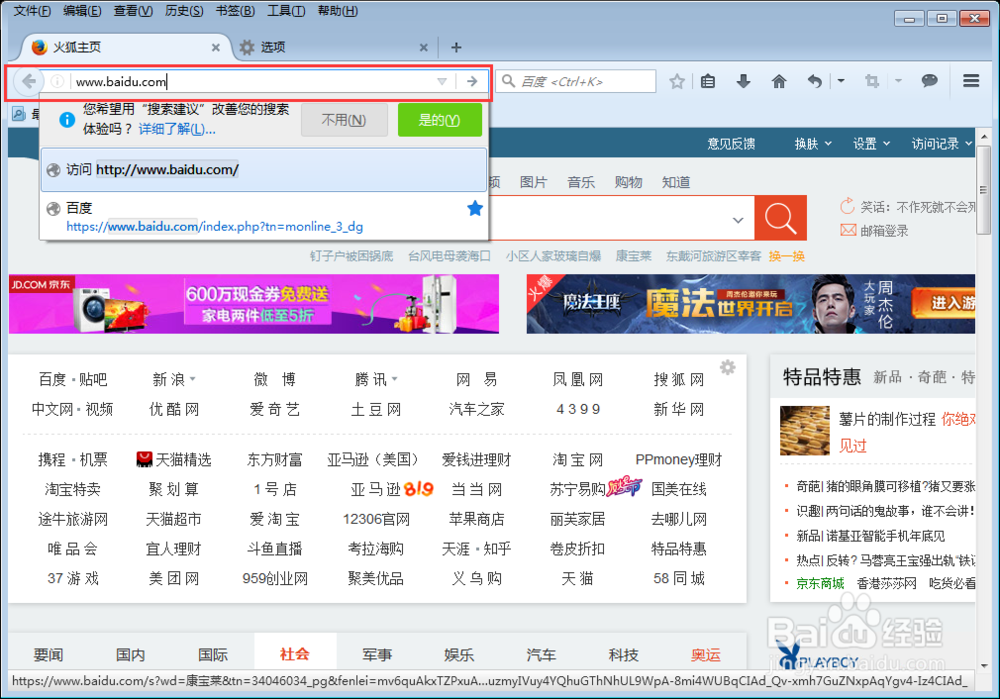
Task: Select the 社会 news tab
Action: [x=295, y=654]
